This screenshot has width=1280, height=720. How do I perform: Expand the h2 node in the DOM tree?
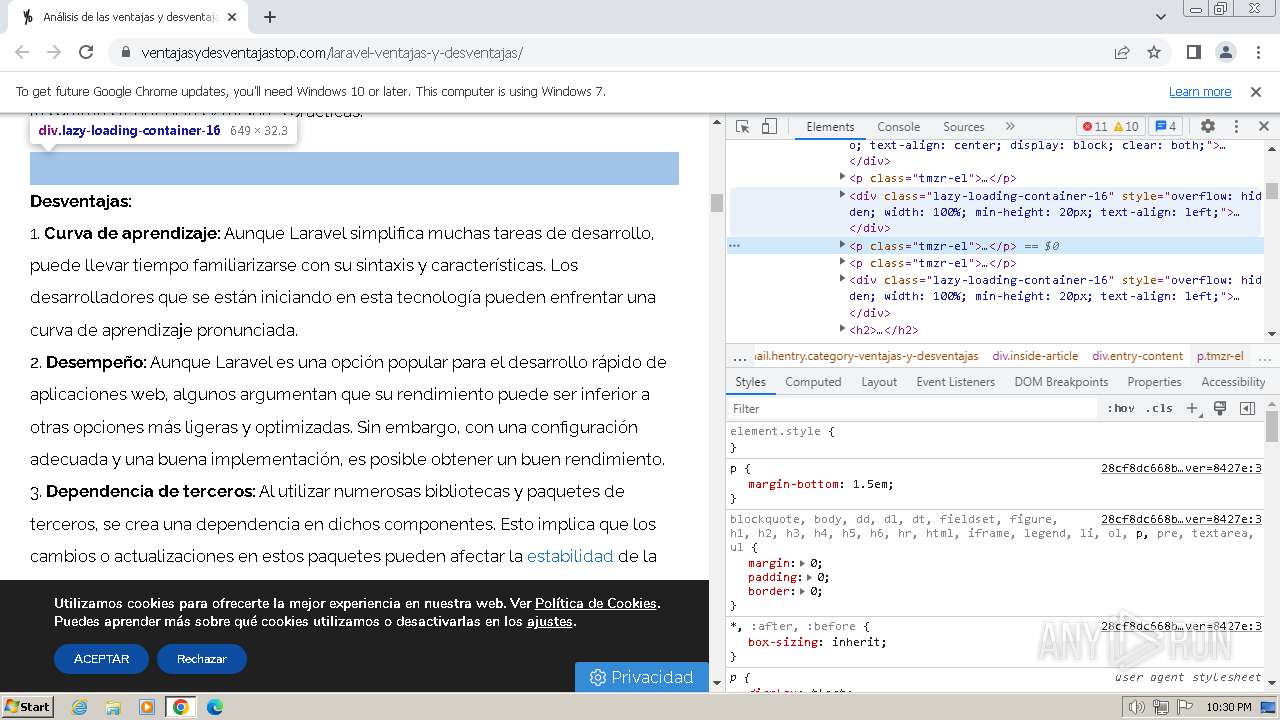[x=843, y=329]
